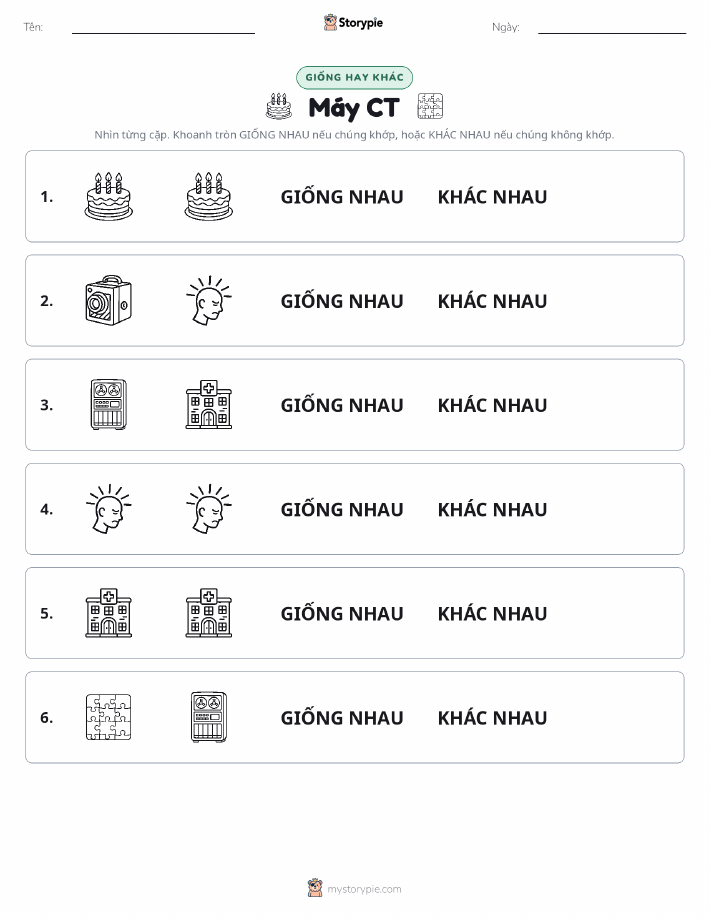Click the headache head icon in row 2

[209, 301]
